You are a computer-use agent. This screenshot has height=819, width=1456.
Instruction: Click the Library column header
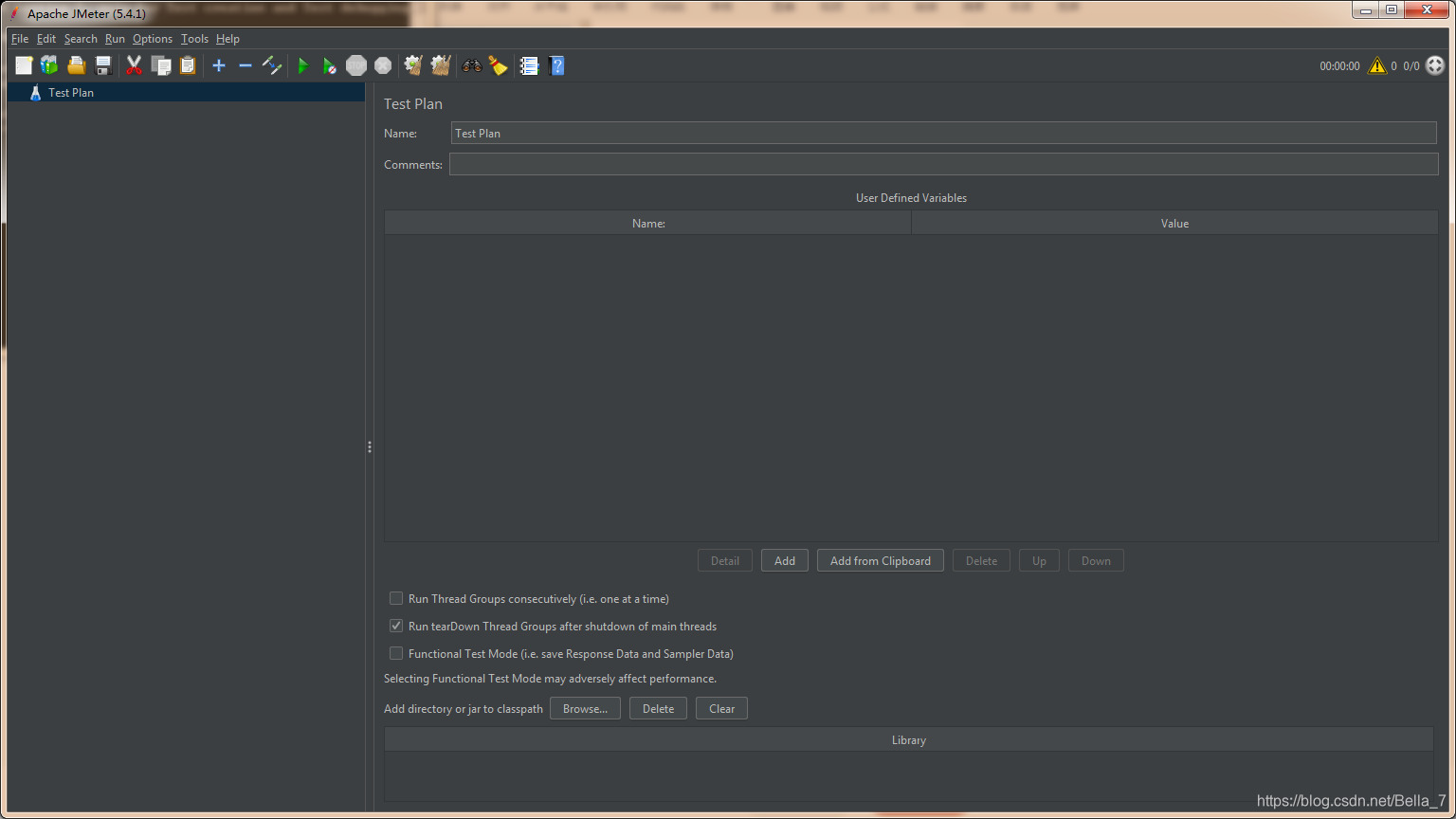[x=909, y=739]
